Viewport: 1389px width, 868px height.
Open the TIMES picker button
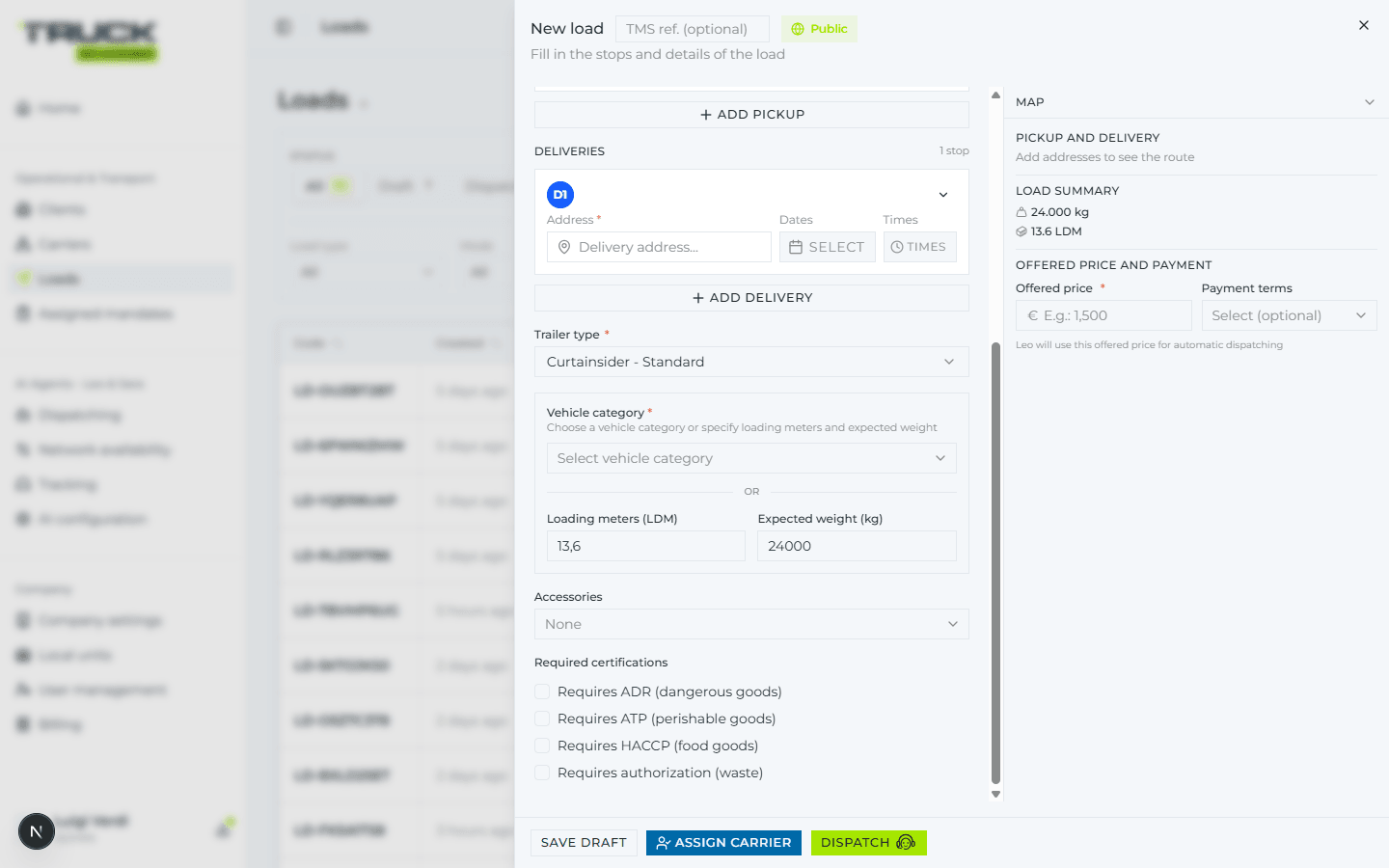(x=920, y=247)
